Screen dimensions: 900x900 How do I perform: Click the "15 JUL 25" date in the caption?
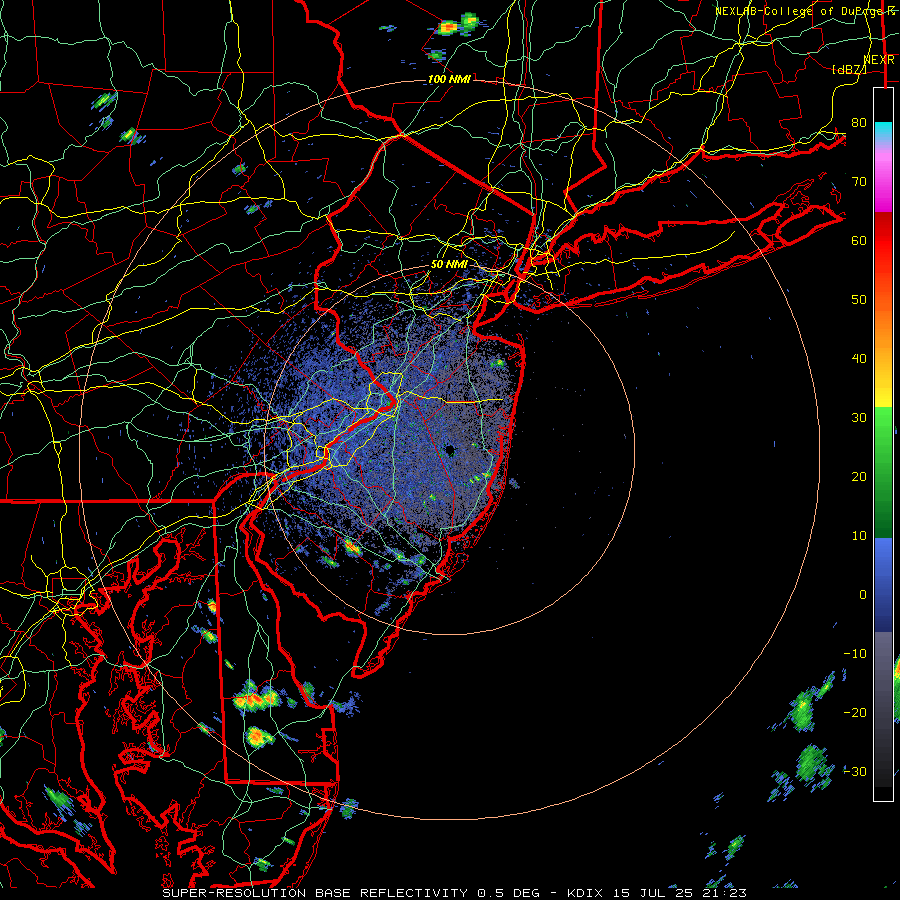pyautogui.click(x=653, y=893)
